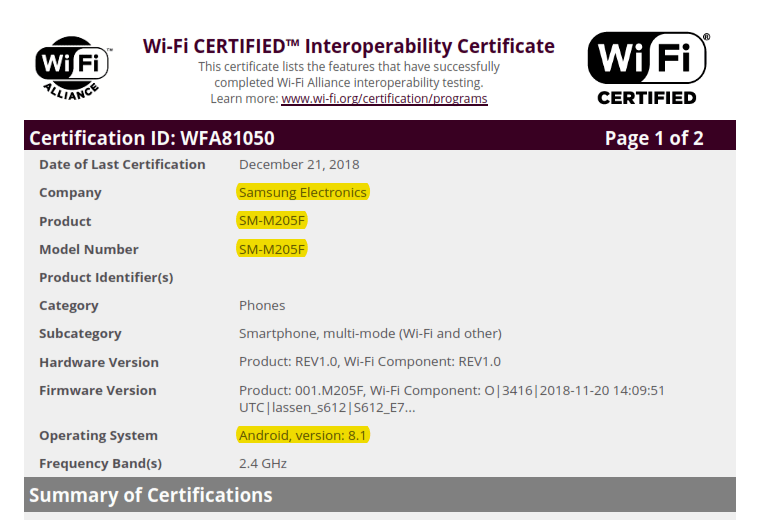Click the Phones category value
Viewport: 762px width, 520px height.
pyautogui.click(x=262, y=305)
